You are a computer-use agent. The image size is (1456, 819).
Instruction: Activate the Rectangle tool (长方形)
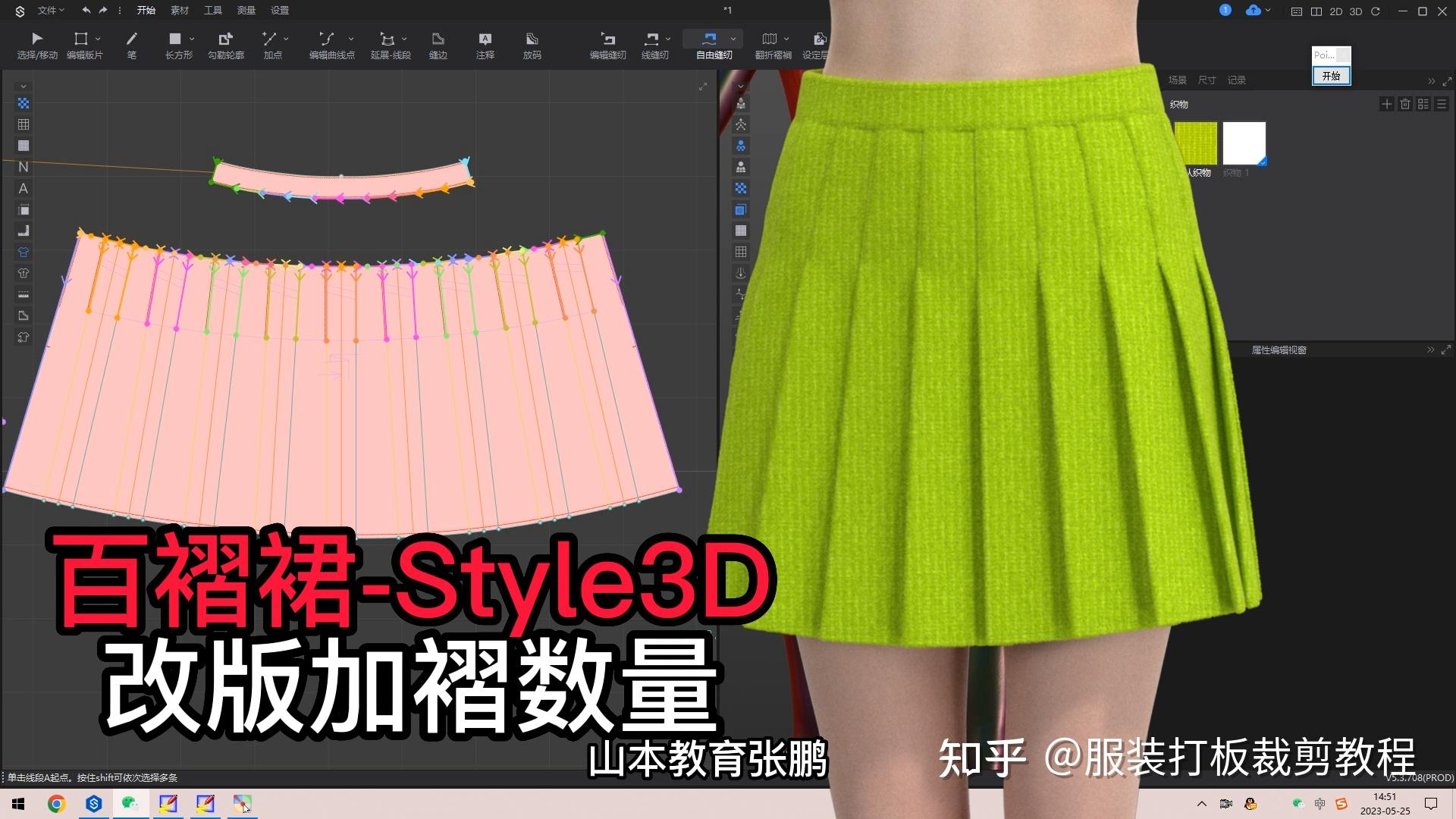176,38
